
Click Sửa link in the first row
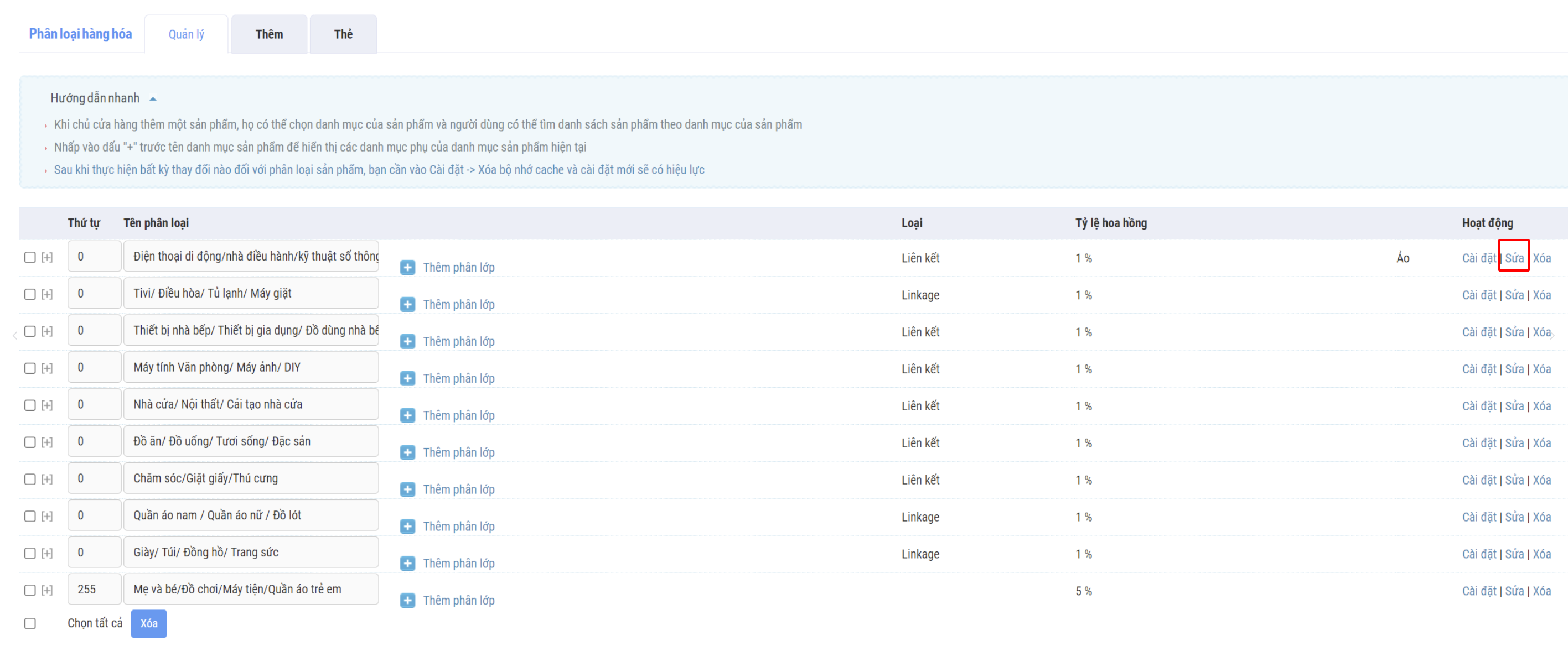(x=1514, y=258)
